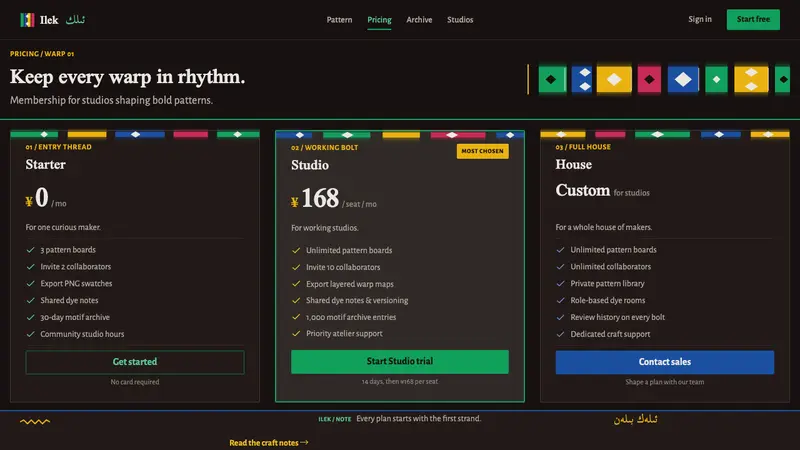Click the Get started button
This screenshot has height=450, width=800.
tap(135, 362)
